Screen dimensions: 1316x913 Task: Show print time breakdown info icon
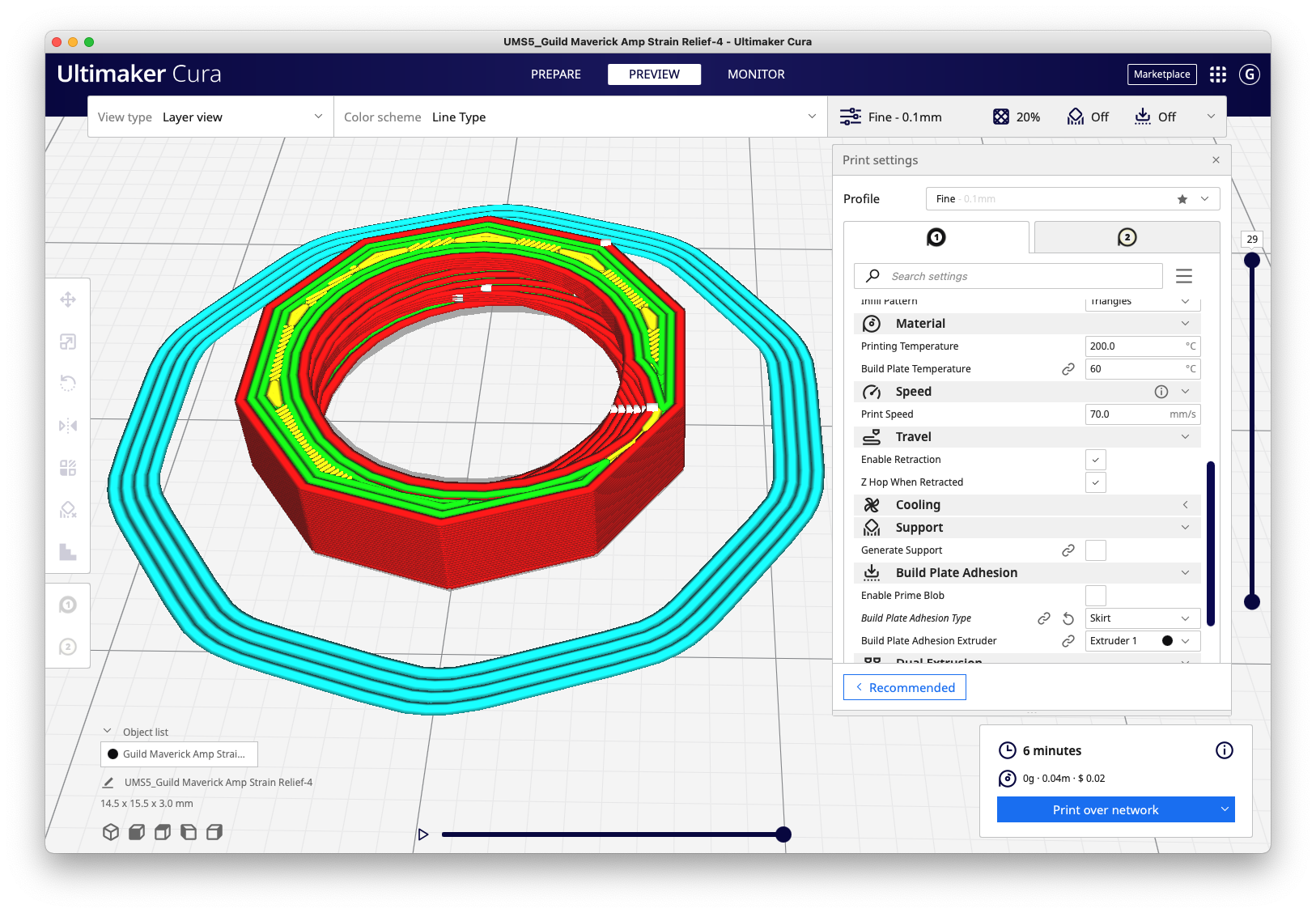pos(1225,750)
